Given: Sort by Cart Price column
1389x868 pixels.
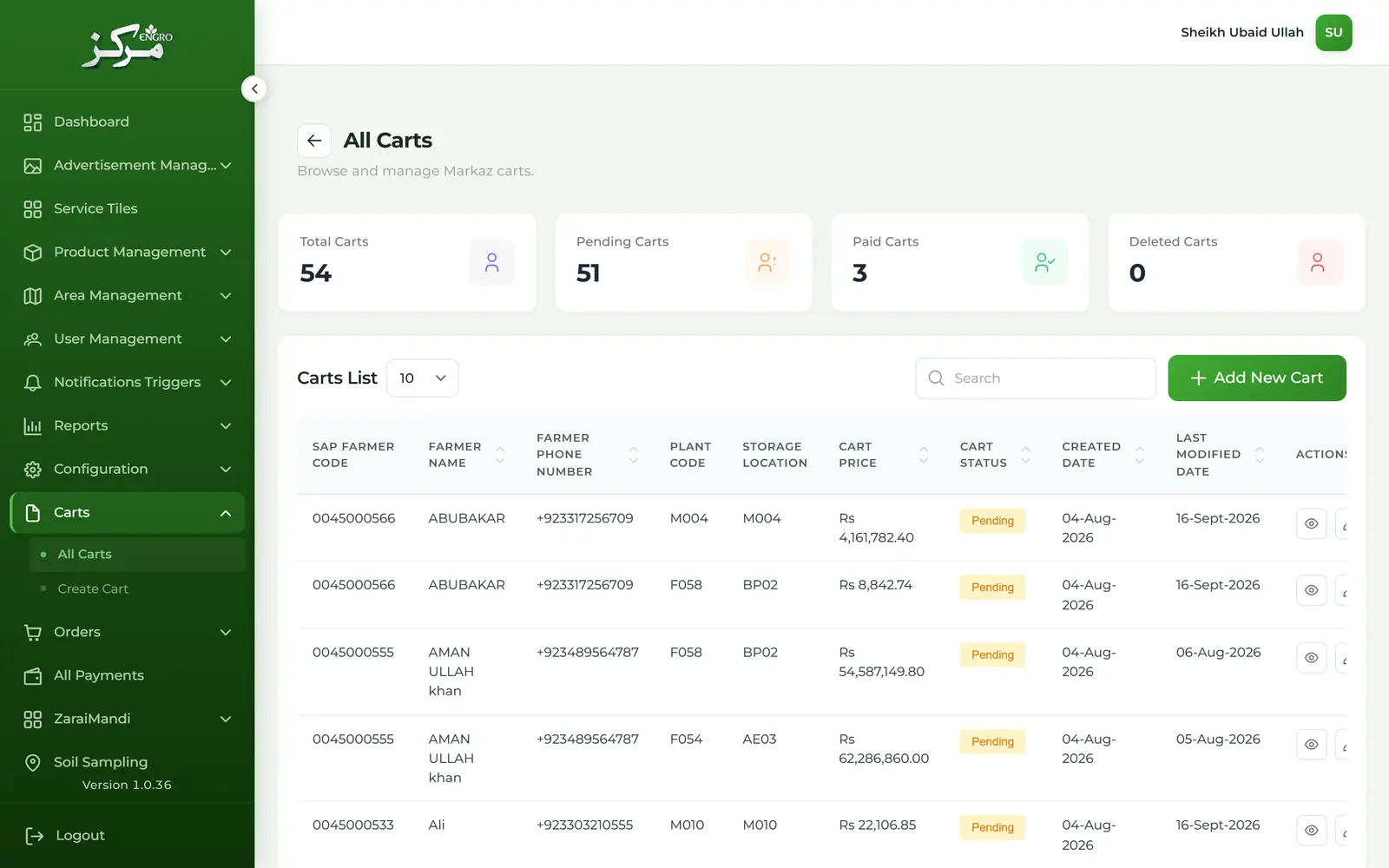Looking at the screenshot, I should pos(923,455).
